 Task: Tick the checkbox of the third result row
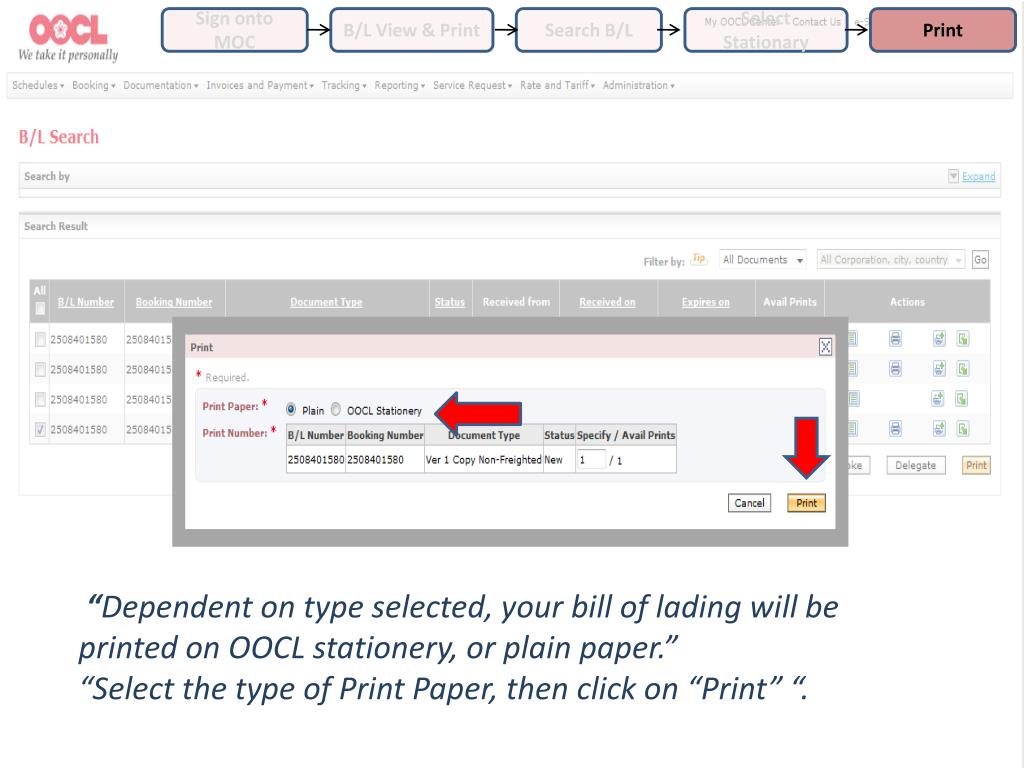(40, 399)
